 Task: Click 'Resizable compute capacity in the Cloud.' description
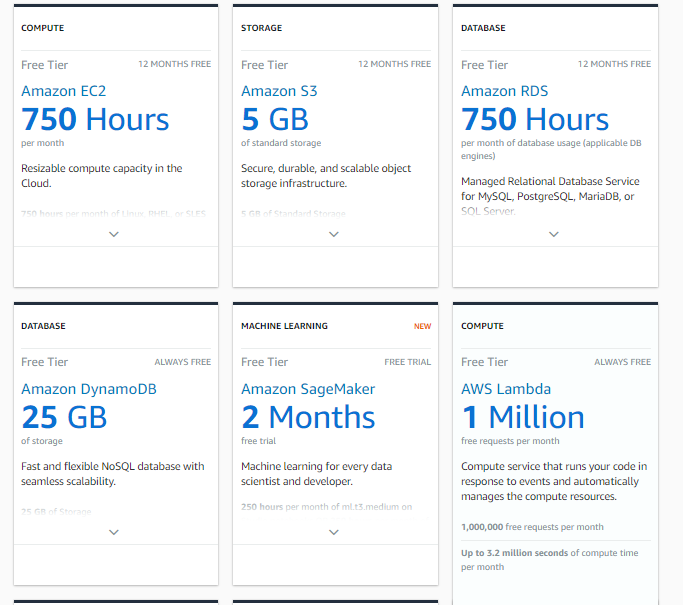102,176
